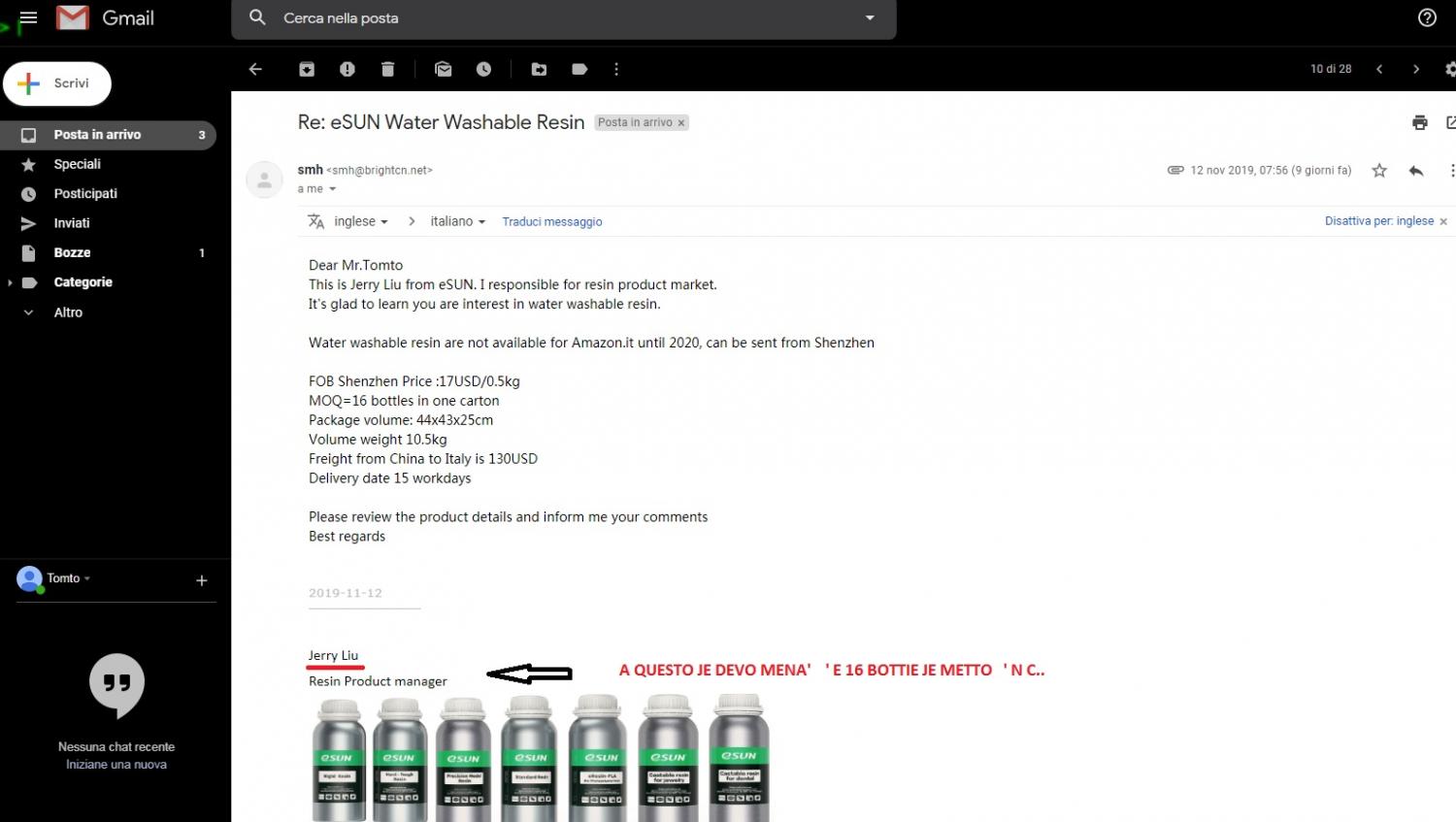Click the translate icon
1456x822 pixels.
[x=315, y=221]
